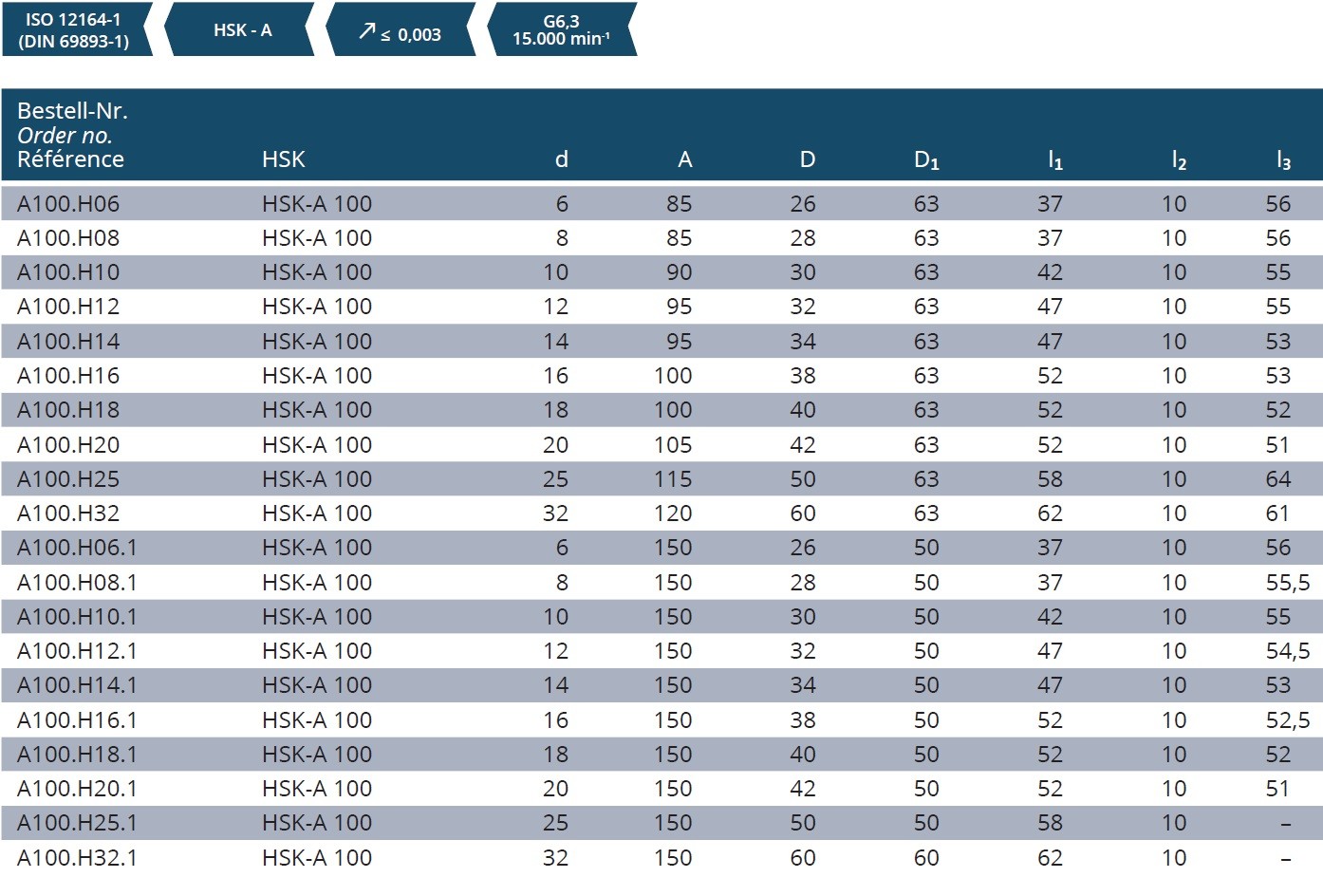1323x896 pixels.
Task: Select order number A100.H08
Action: click(x=68, y=238)
